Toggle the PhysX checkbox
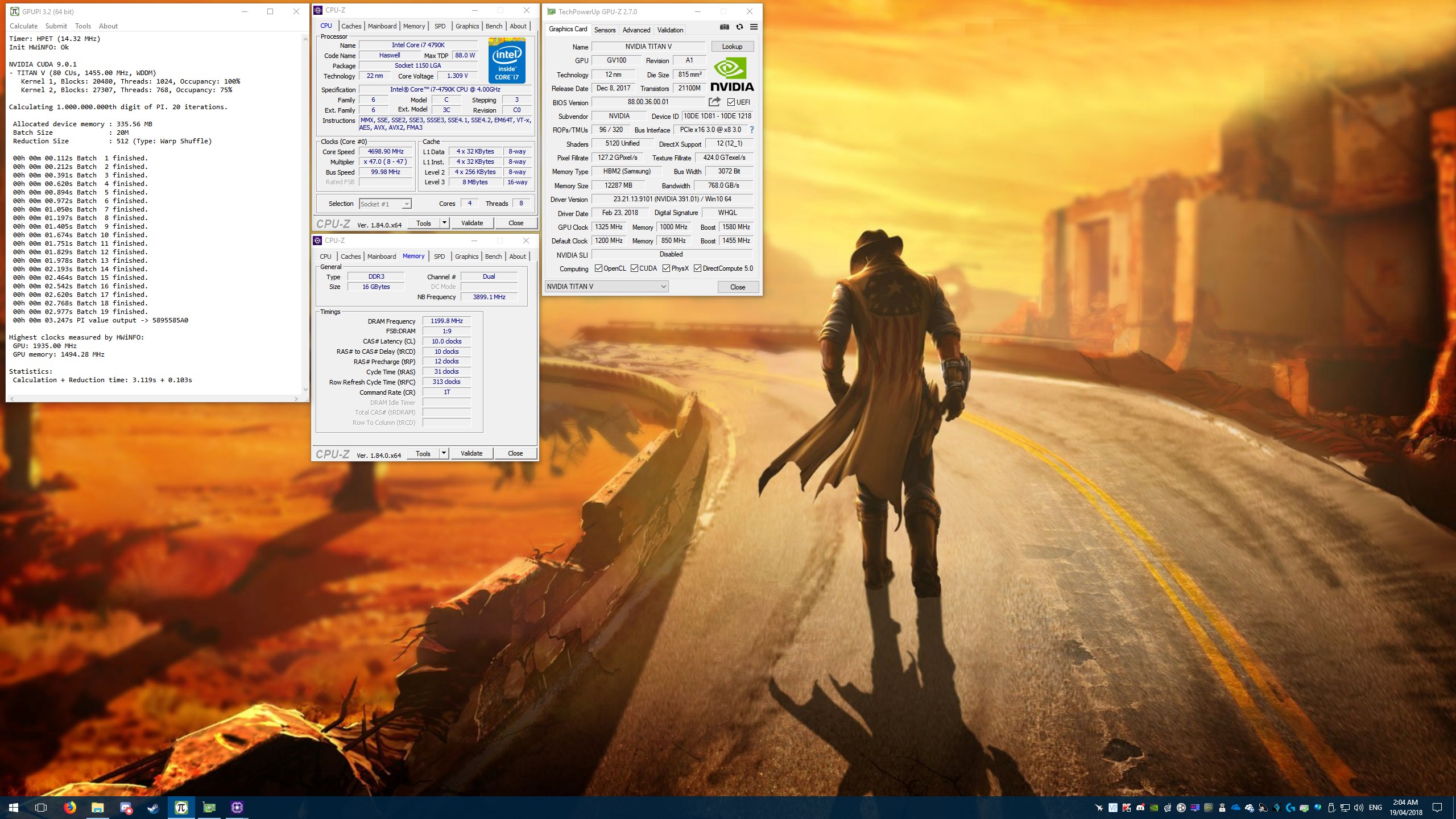 pyautogui.click(x=666, y=268)
